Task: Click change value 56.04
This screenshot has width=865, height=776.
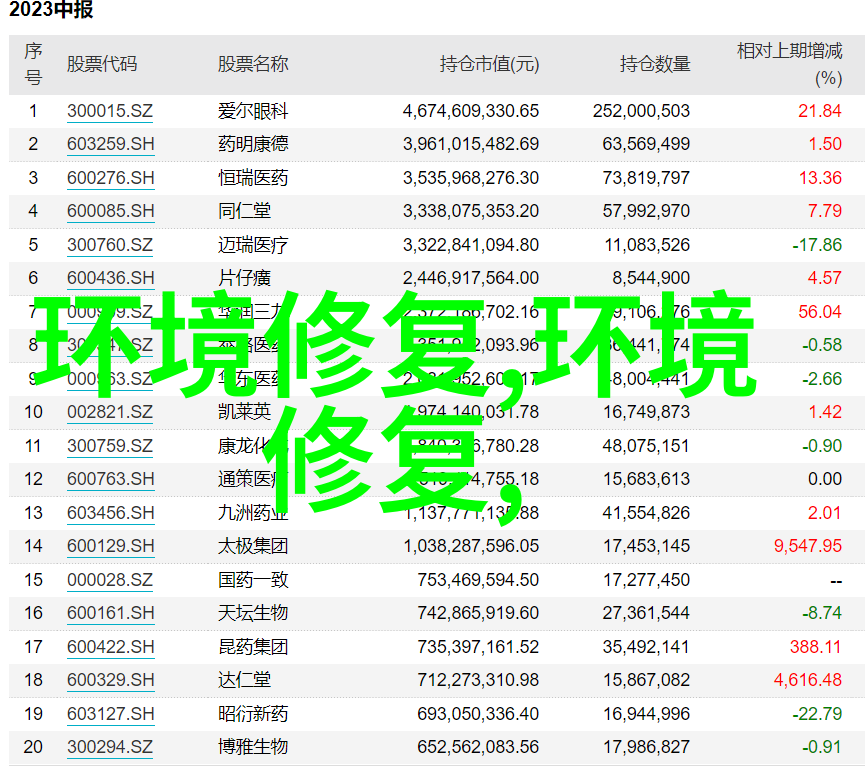Action: [820, 312]
